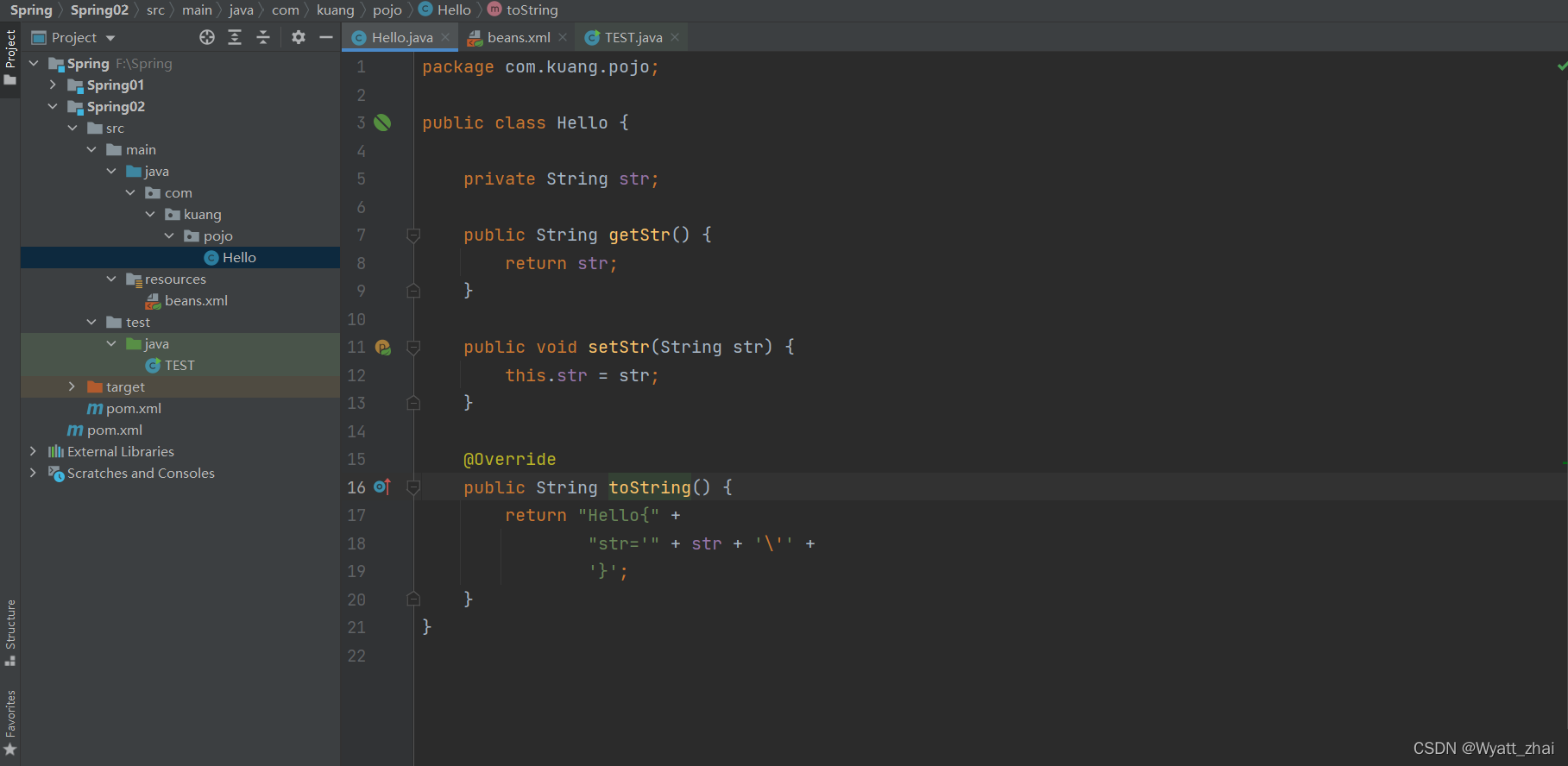
Task: Collapse the test folder
Action: coord(91,323)
